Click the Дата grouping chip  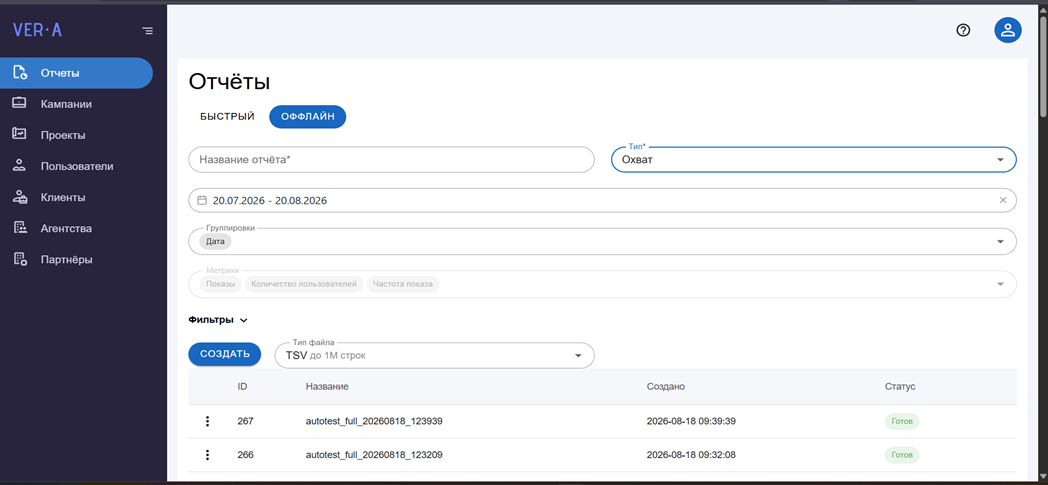point(215,242)
